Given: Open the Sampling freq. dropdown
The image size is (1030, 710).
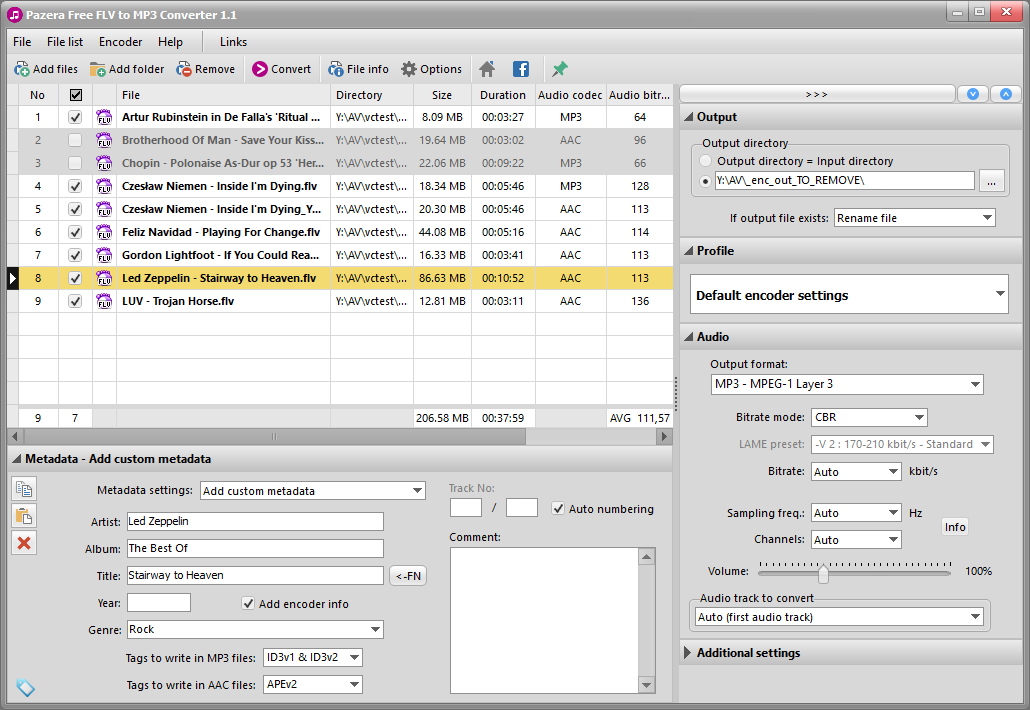Looking at the screenshot, I should 856,513.
